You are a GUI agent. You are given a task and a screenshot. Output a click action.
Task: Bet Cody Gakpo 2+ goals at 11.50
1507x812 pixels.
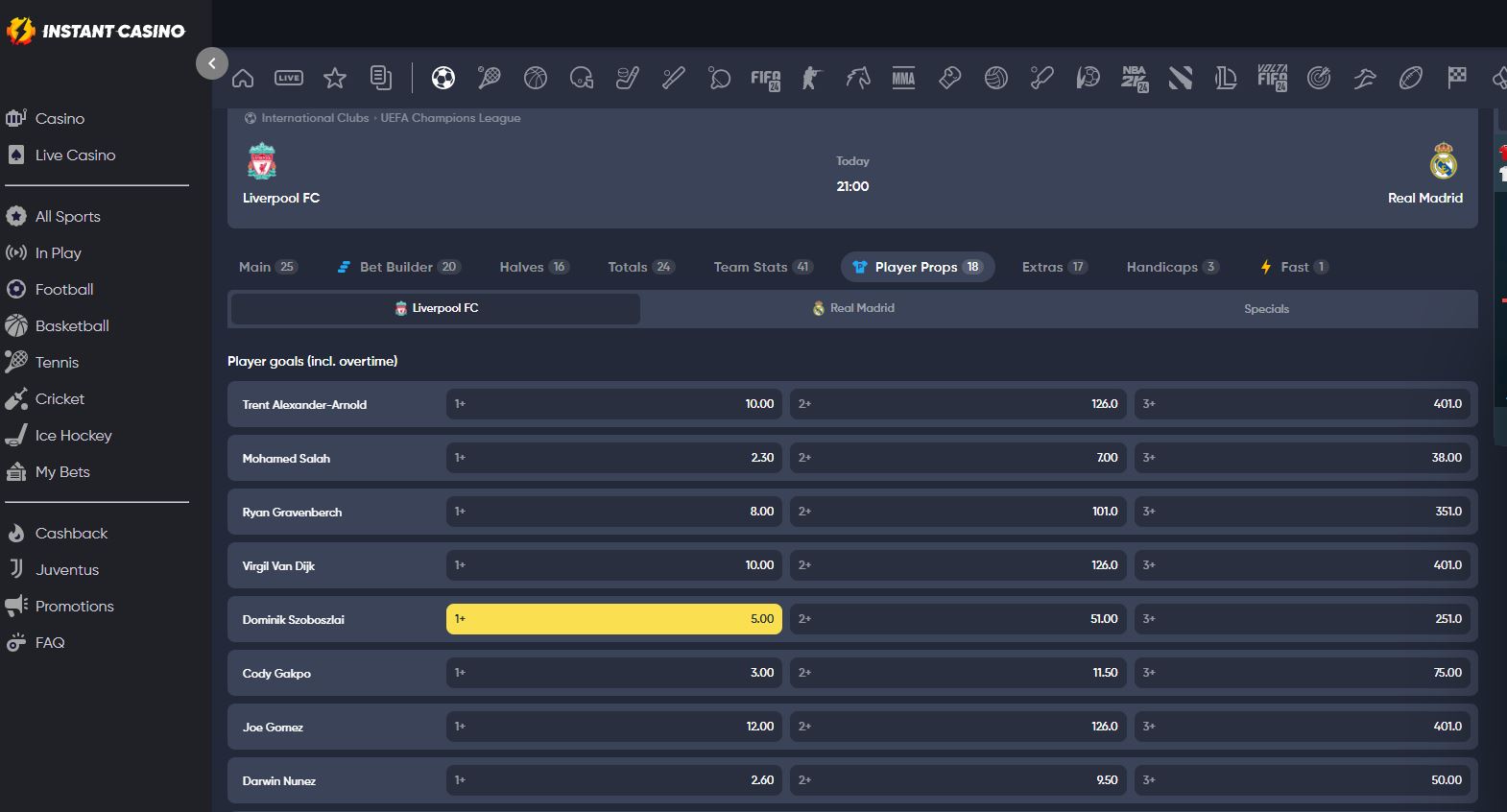[958, 673]
